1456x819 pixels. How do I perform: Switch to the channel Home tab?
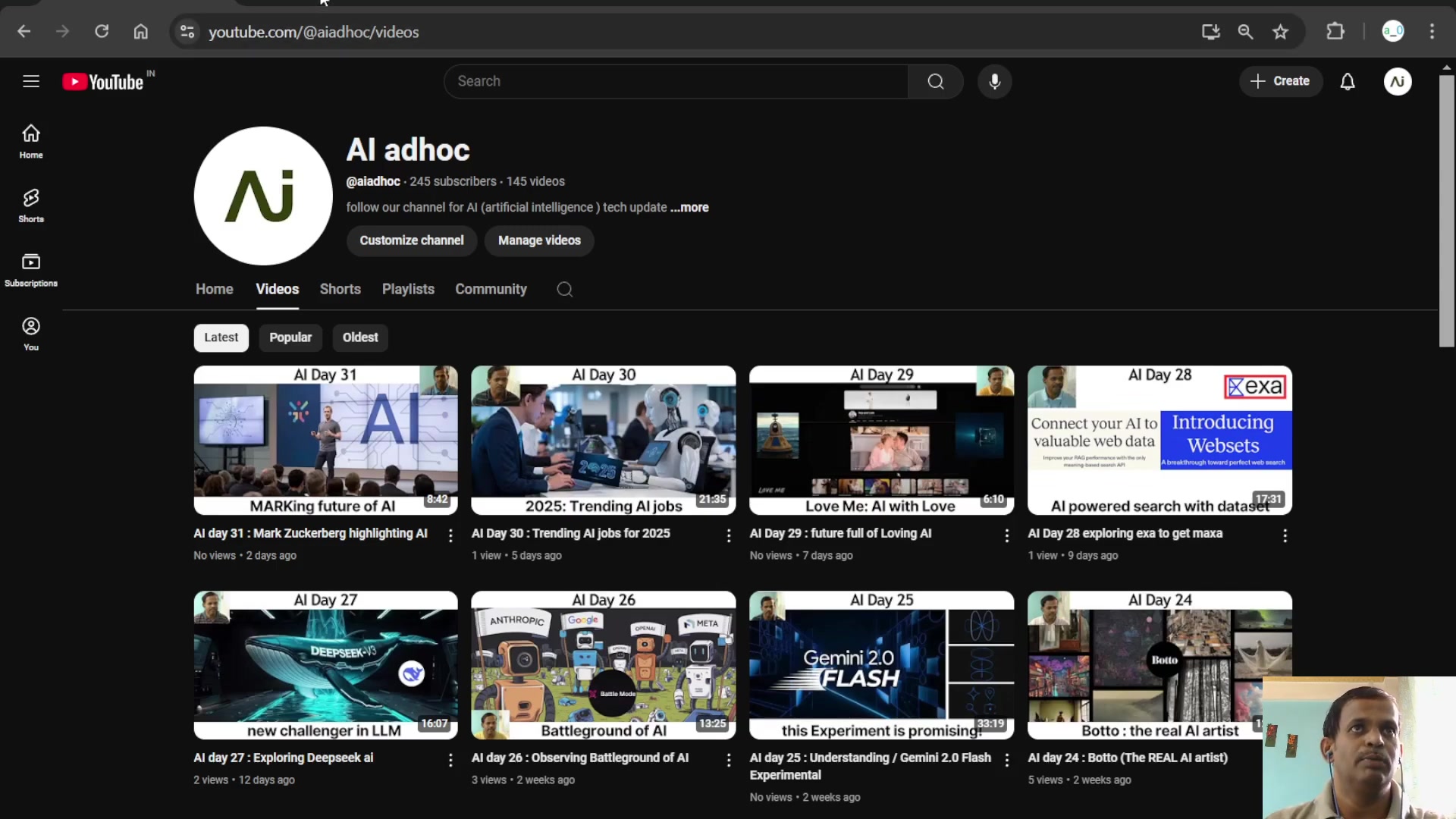(x=215, y=290)
